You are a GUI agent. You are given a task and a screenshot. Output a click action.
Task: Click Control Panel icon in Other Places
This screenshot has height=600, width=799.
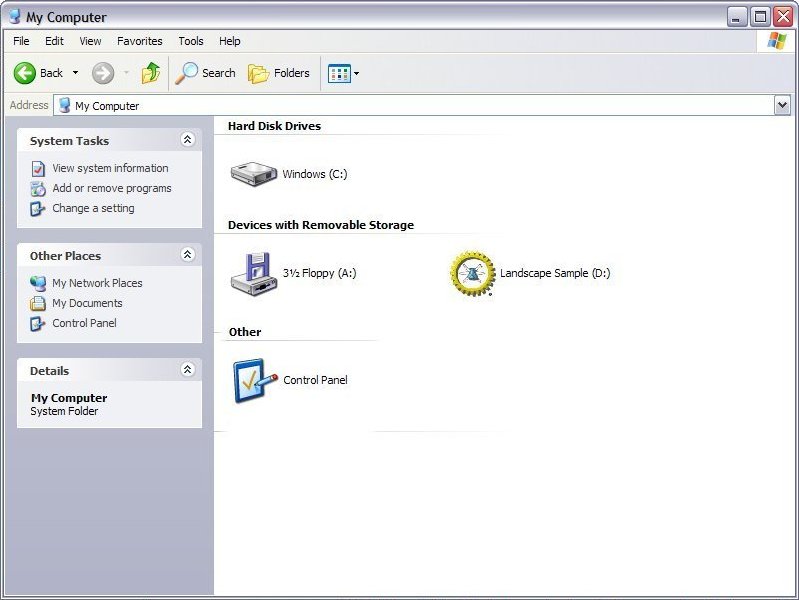click(x=38, y=323)
